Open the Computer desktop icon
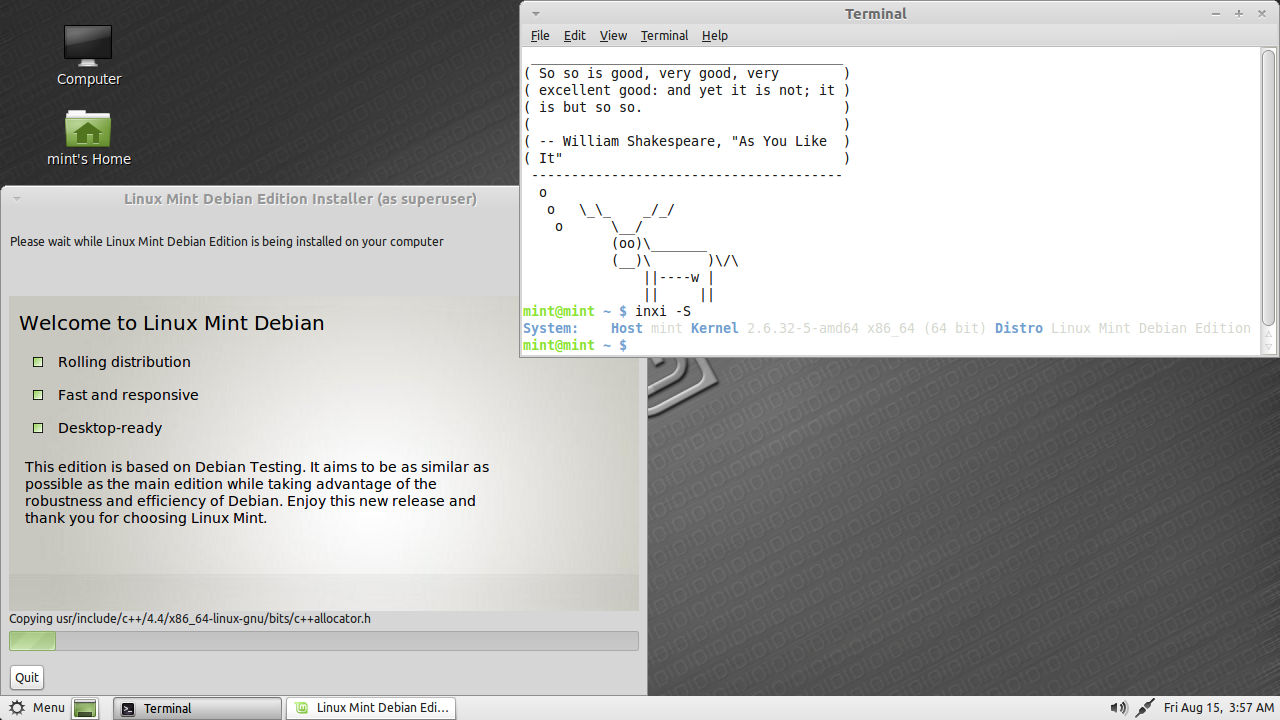 [88, 45]
